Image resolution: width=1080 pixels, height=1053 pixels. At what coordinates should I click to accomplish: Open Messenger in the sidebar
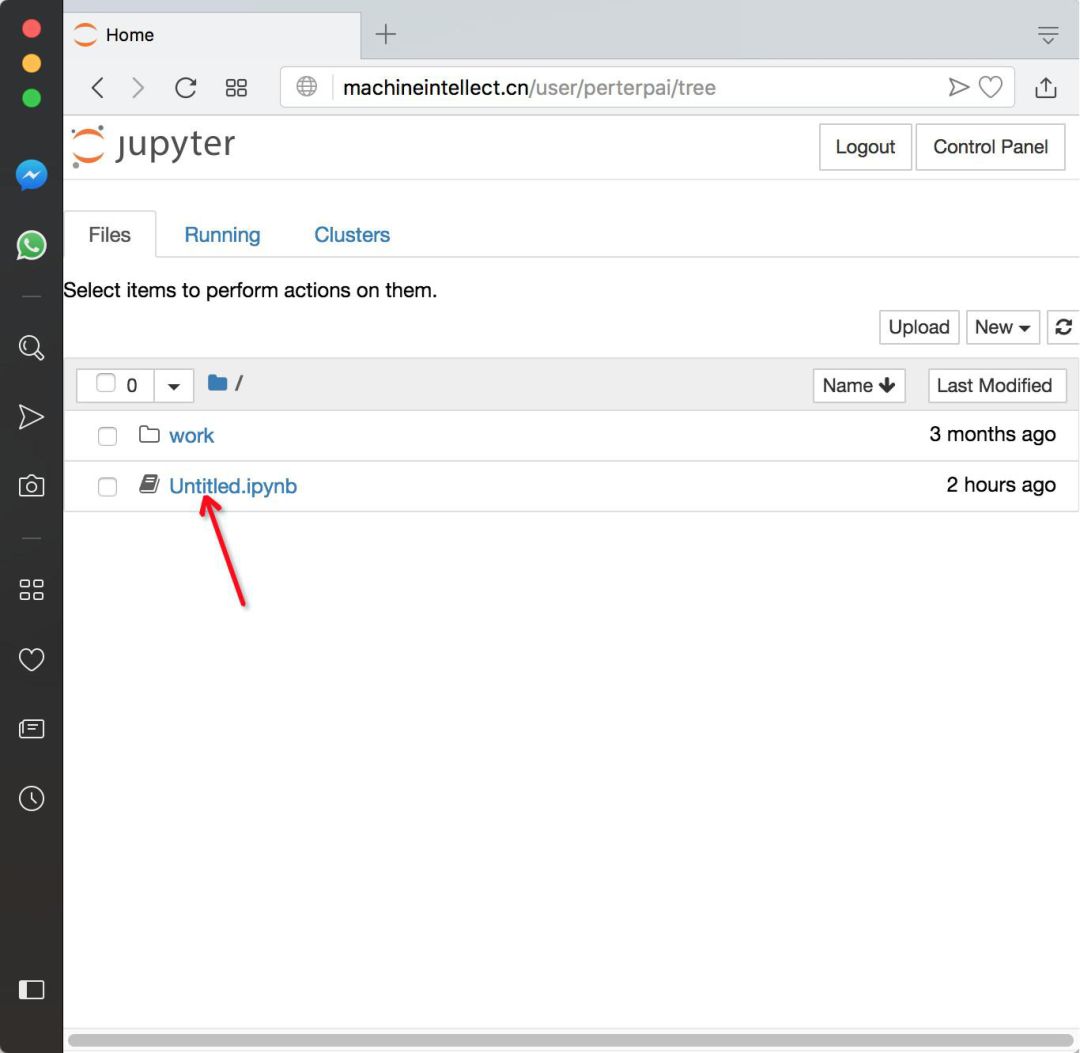tap(32, 176)
